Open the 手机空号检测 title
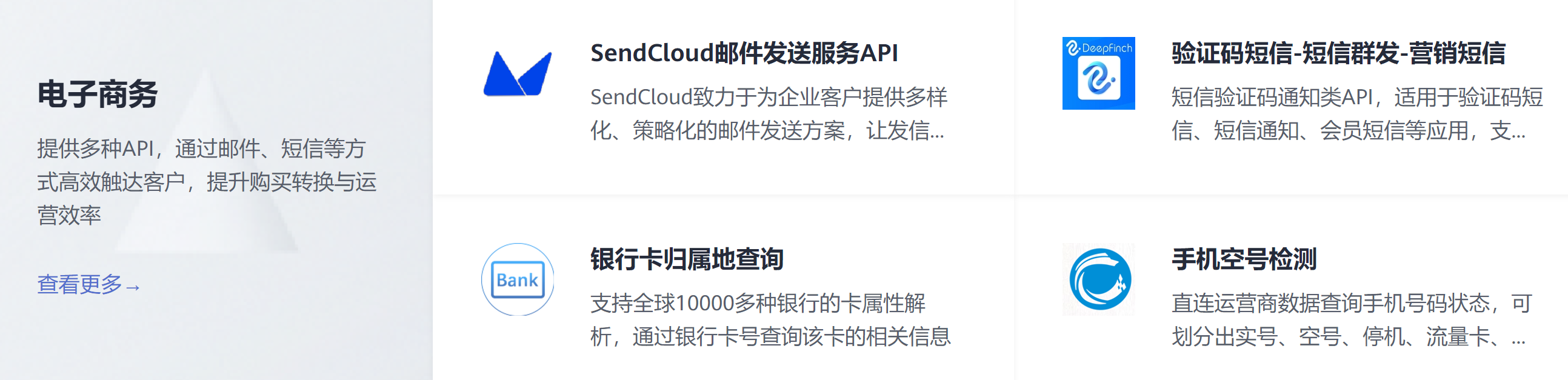This screenshot has height=380, width=1568. pos(1244,259)
